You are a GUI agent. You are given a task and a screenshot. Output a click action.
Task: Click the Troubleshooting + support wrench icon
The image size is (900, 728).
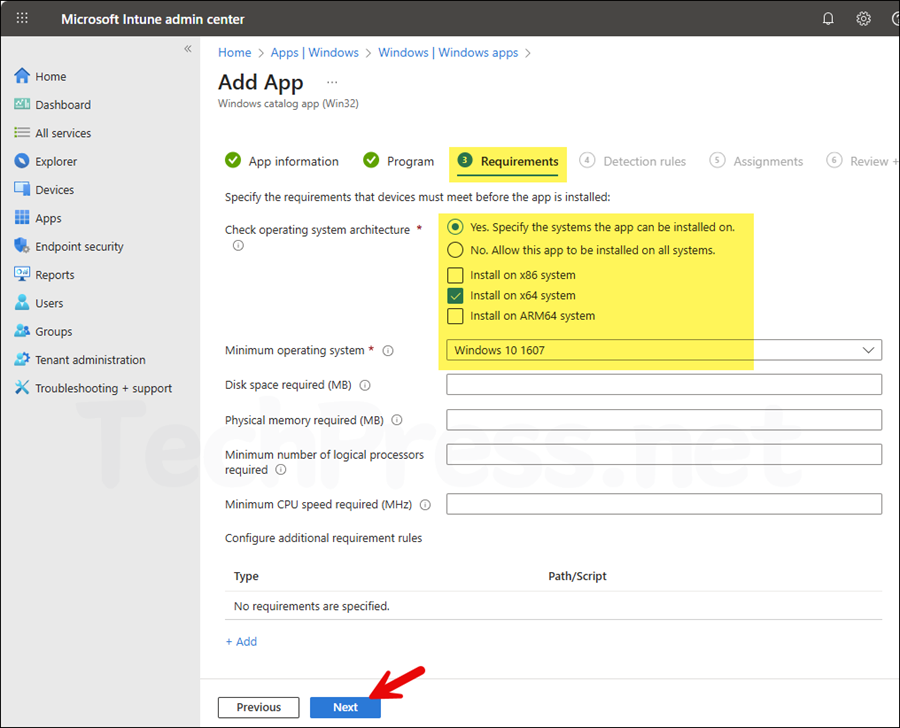pos(22,388)
